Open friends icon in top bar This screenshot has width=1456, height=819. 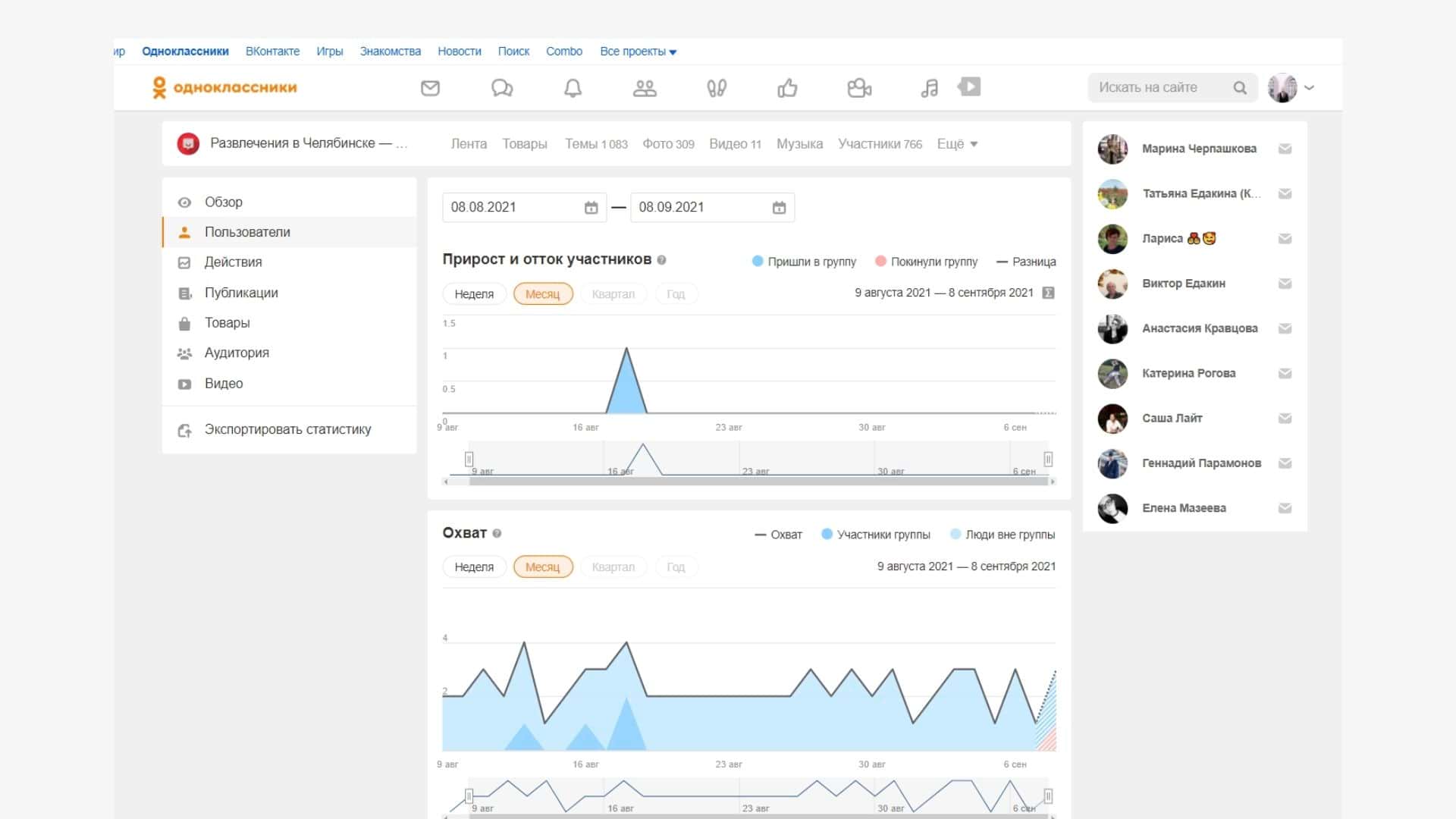pyautogui.click(x=645, y=88)
